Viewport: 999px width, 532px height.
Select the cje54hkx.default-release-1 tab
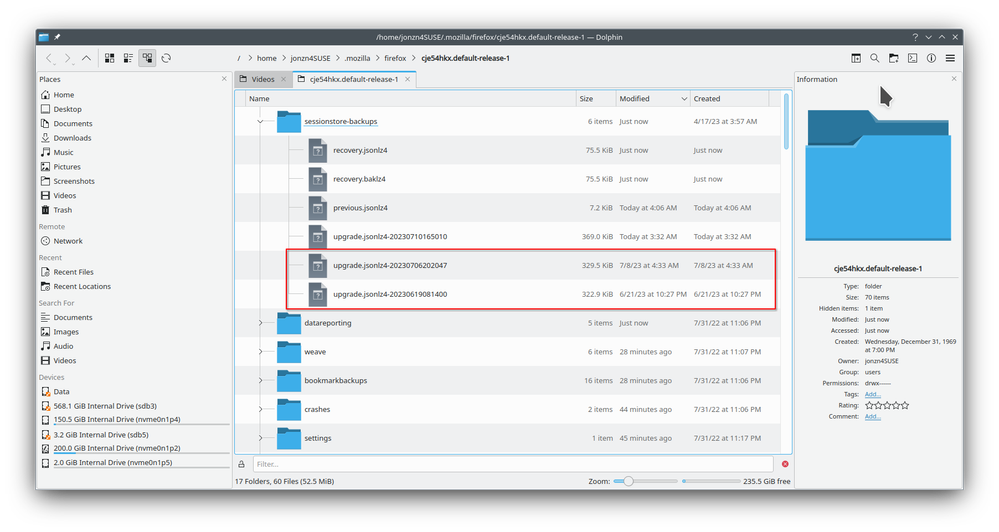click(x=354, y=79)
